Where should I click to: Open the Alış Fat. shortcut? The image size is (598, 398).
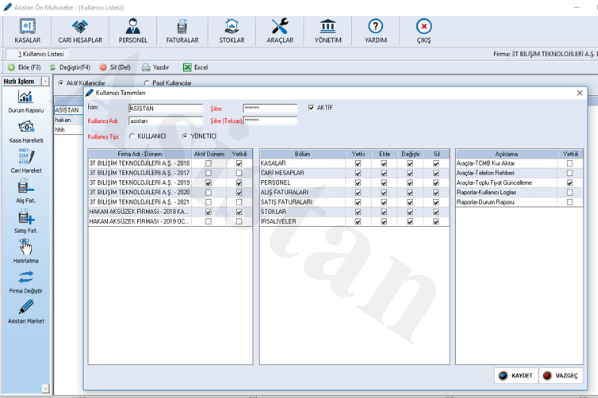(26, 192)
